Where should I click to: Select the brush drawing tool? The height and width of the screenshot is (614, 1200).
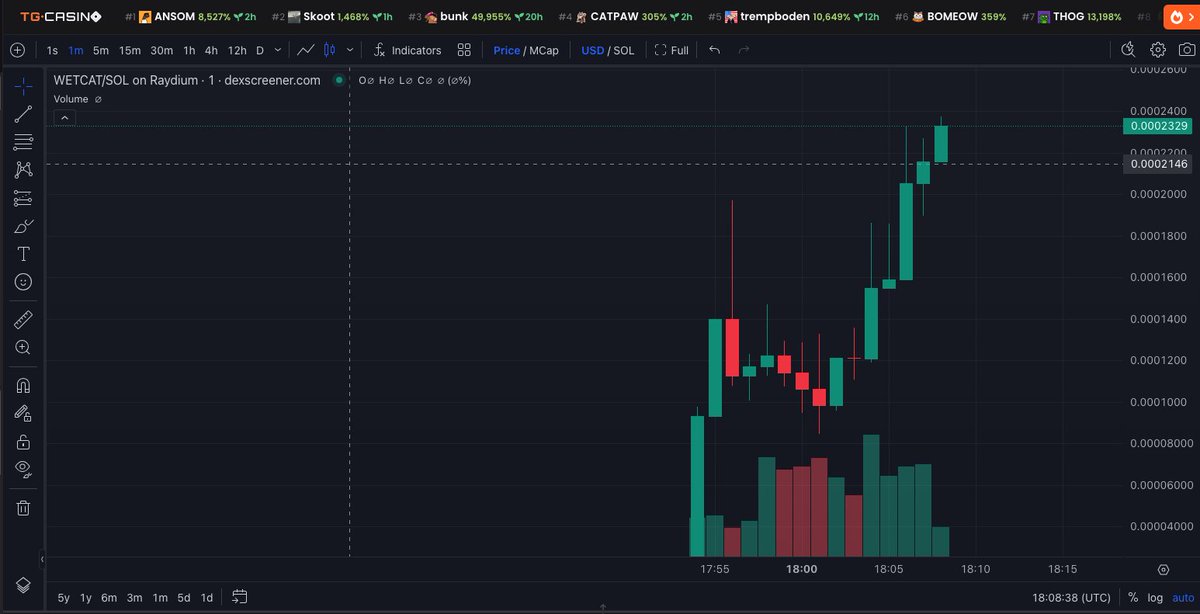23,226
